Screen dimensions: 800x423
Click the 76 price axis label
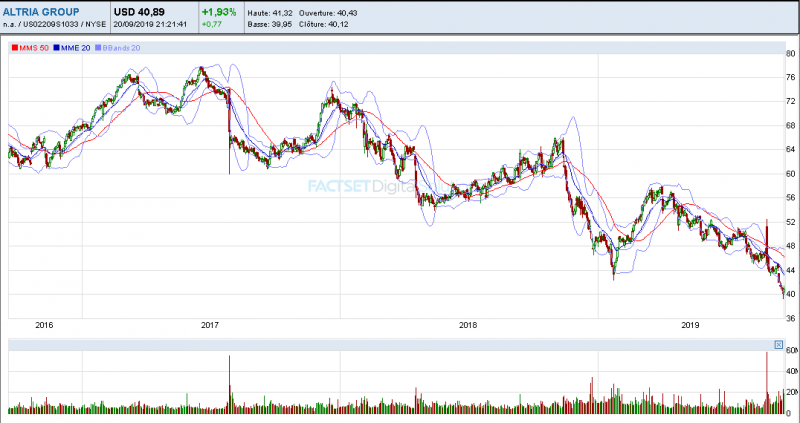coord(791,78)
